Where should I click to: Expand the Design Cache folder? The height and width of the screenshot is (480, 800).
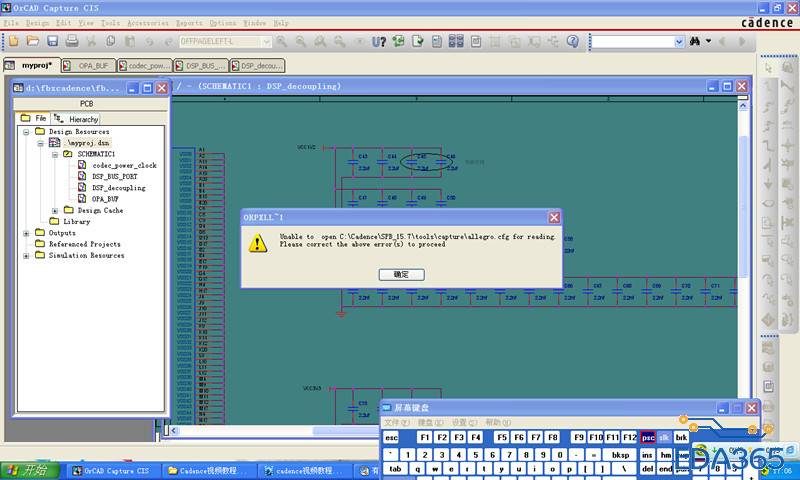coord(55,210)
